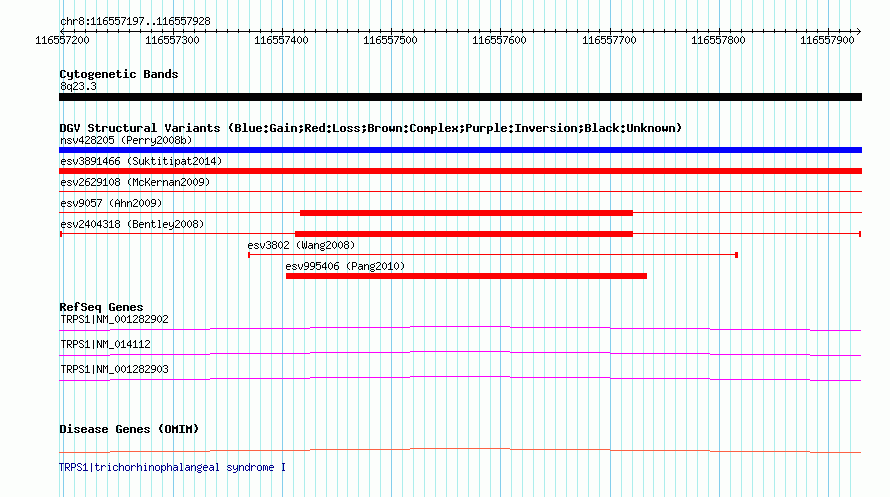Click the black 8q23.3 cytogenetic band bar
This screenshot has height=497, width=890.
coord(460,97)
